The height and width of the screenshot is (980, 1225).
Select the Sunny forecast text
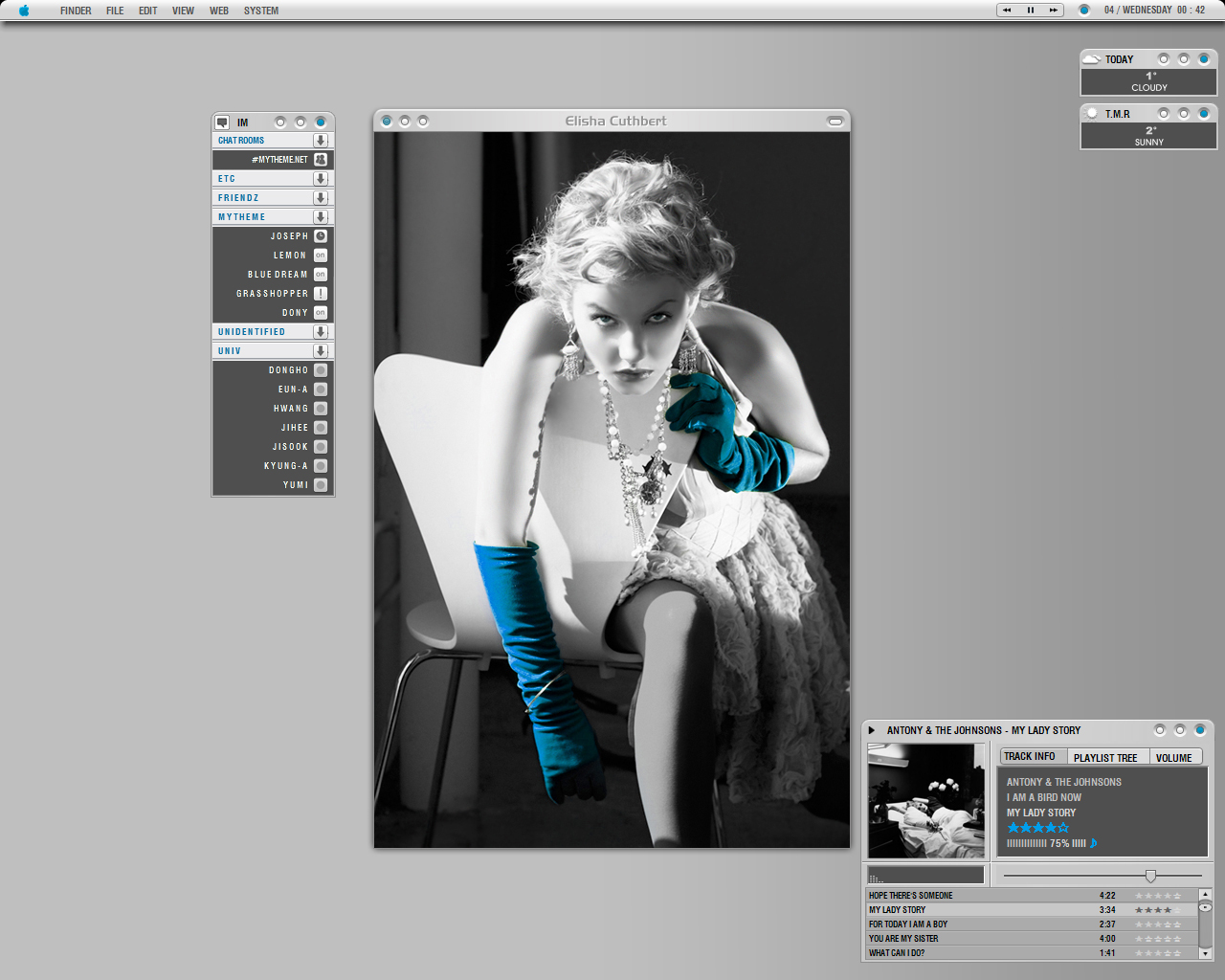tap(1149, 142)
